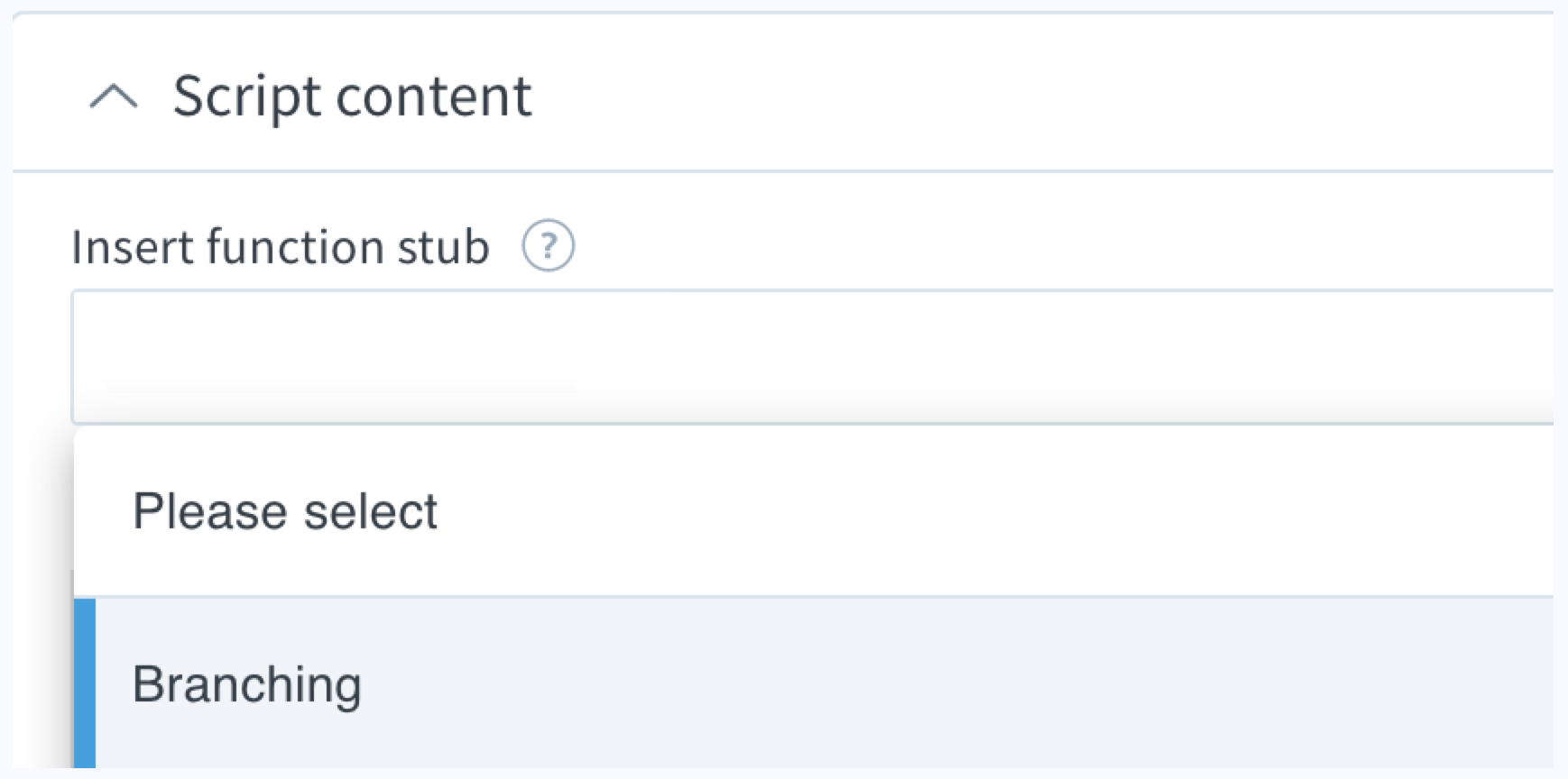1568x779 pixels.
Task: Click the Insert function stub label
Action: (x=280, y=247)
